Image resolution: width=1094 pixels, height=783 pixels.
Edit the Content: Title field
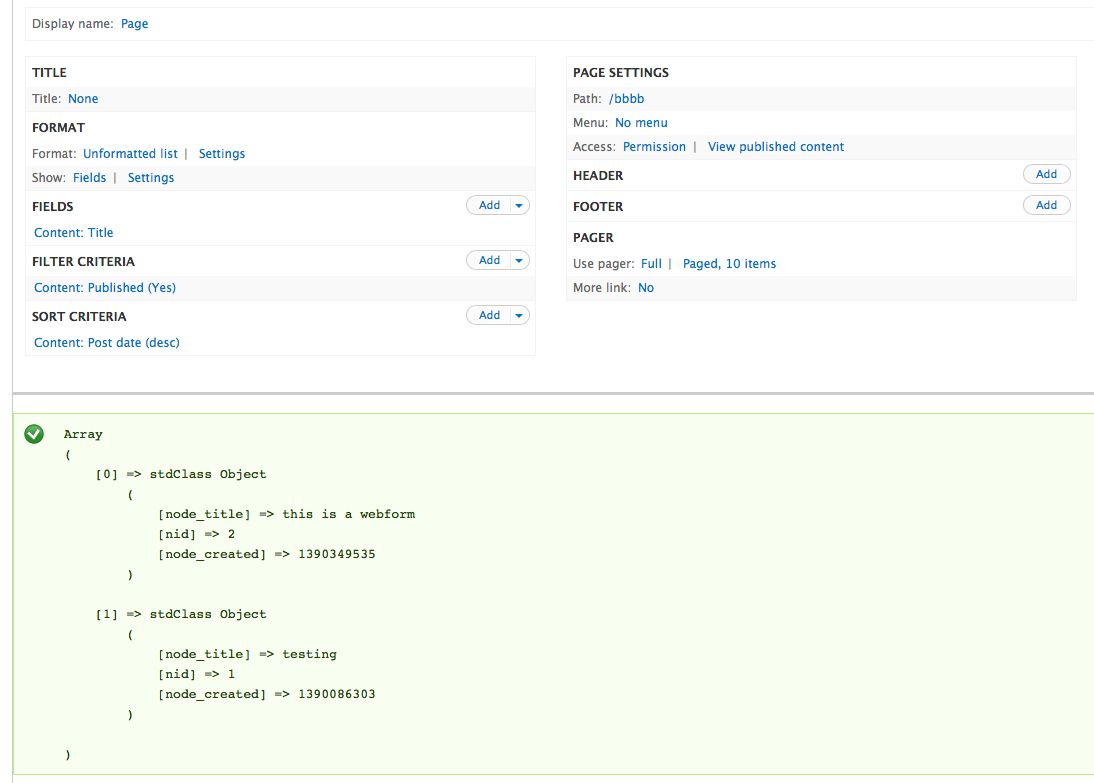[x=73, y=233]
